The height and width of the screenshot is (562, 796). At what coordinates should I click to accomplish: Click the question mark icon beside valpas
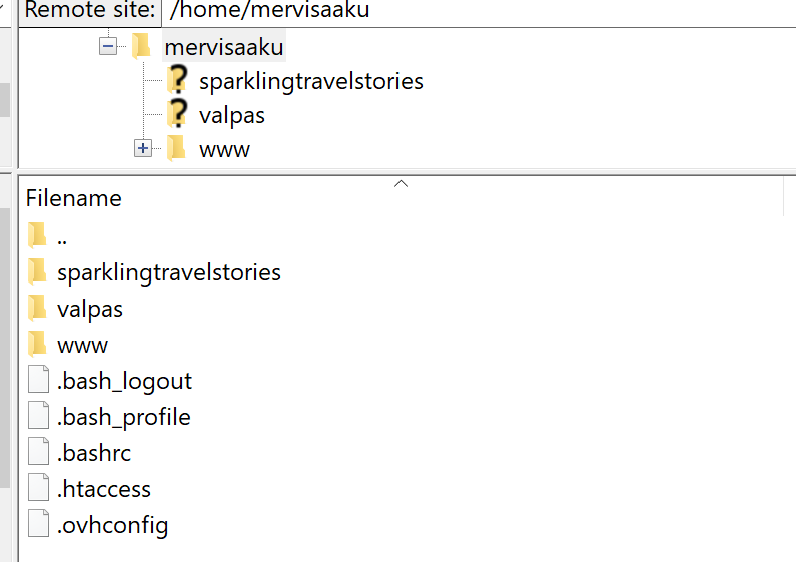(177, 114)
